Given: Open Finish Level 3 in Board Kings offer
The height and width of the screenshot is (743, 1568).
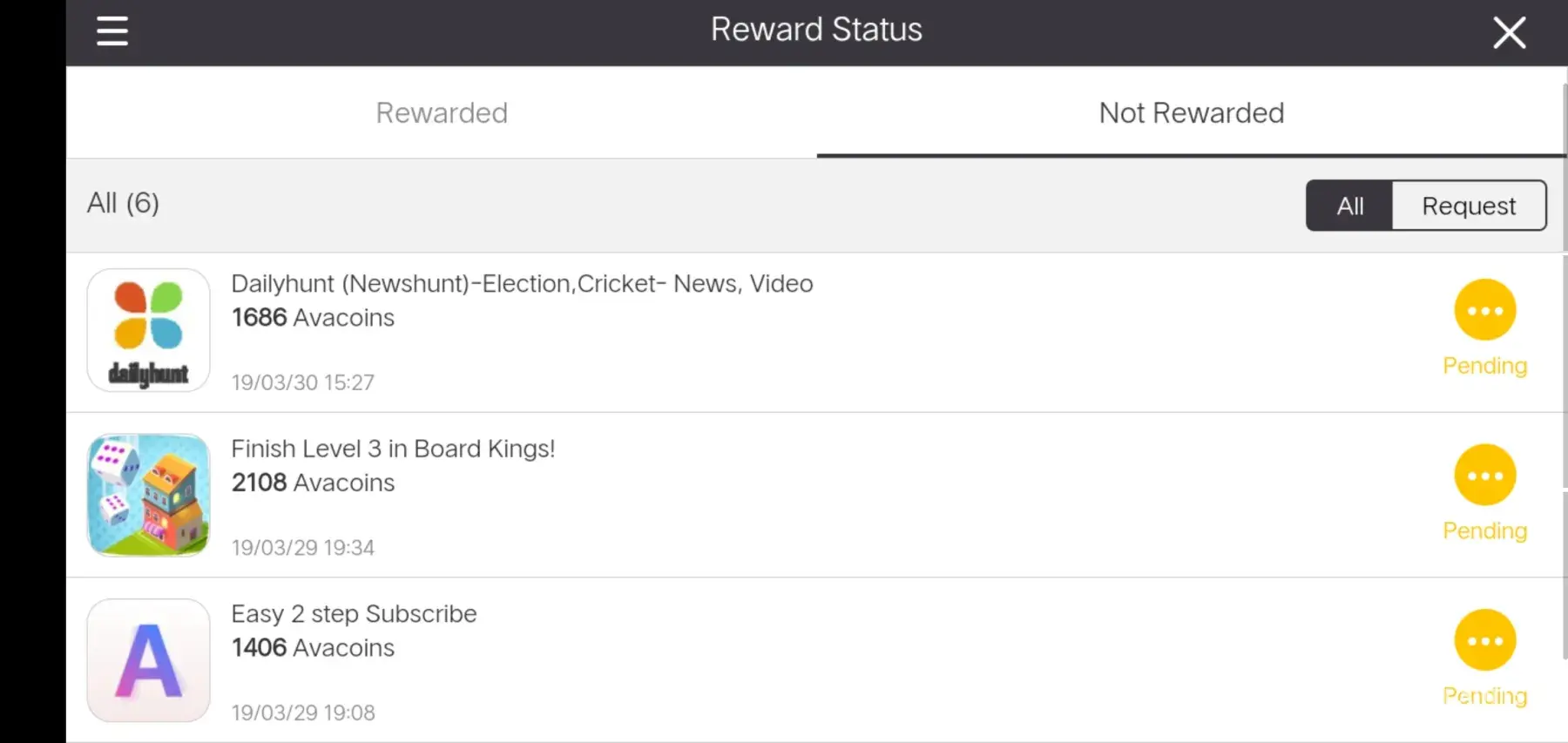Looking at the screenshot, I should (393, 449).
